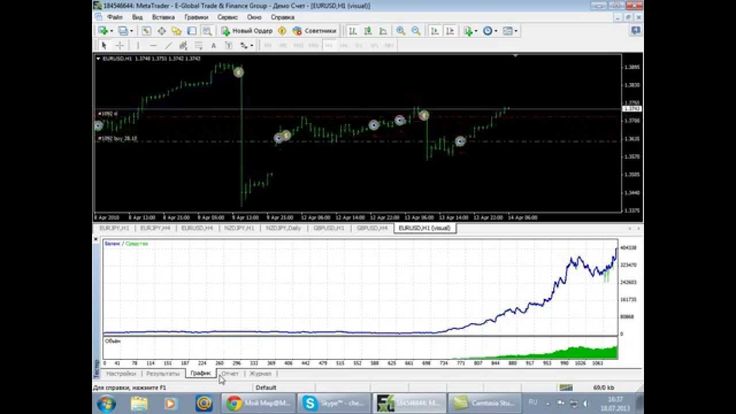736x414 pixels.
Task: Open Market Watch panel icon
Action: (146, 31)
